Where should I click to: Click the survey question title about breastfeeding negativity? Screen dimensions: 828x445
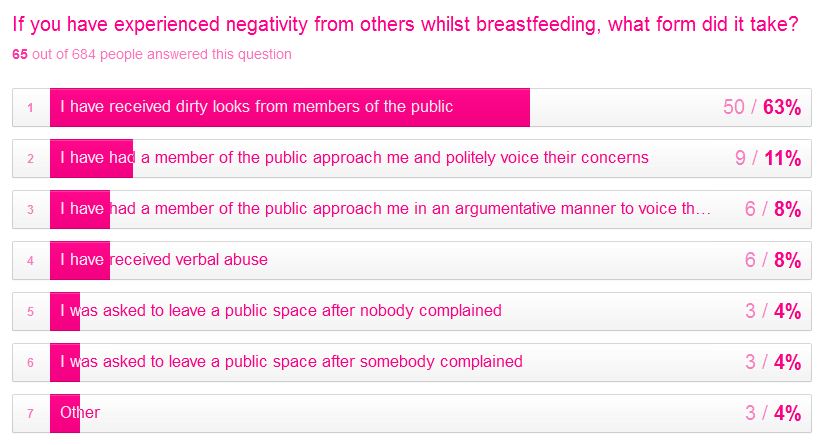coord(405,24)
